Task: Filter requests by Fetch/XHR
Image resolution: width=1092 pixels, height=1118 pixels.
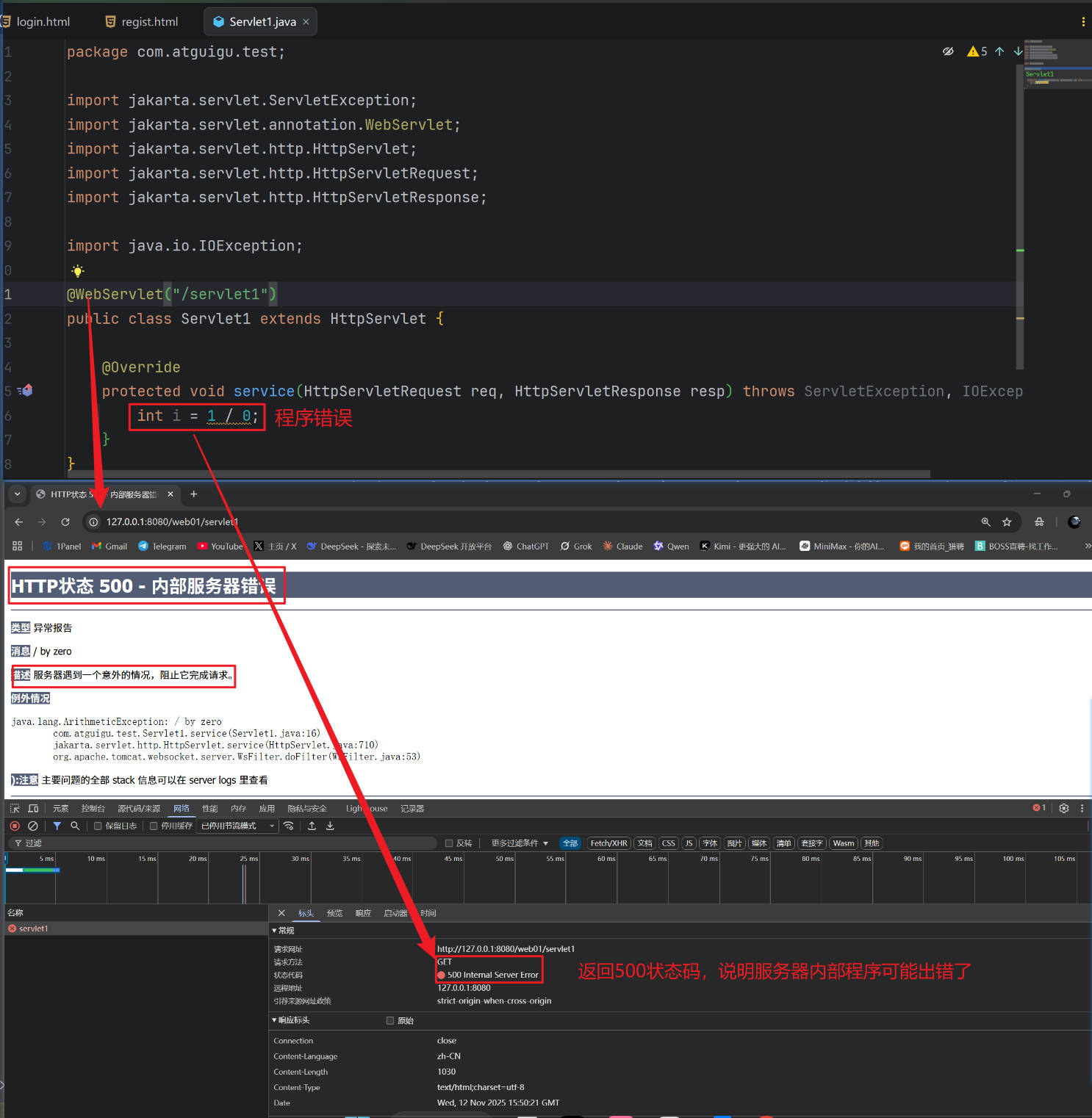Action: 608,843
